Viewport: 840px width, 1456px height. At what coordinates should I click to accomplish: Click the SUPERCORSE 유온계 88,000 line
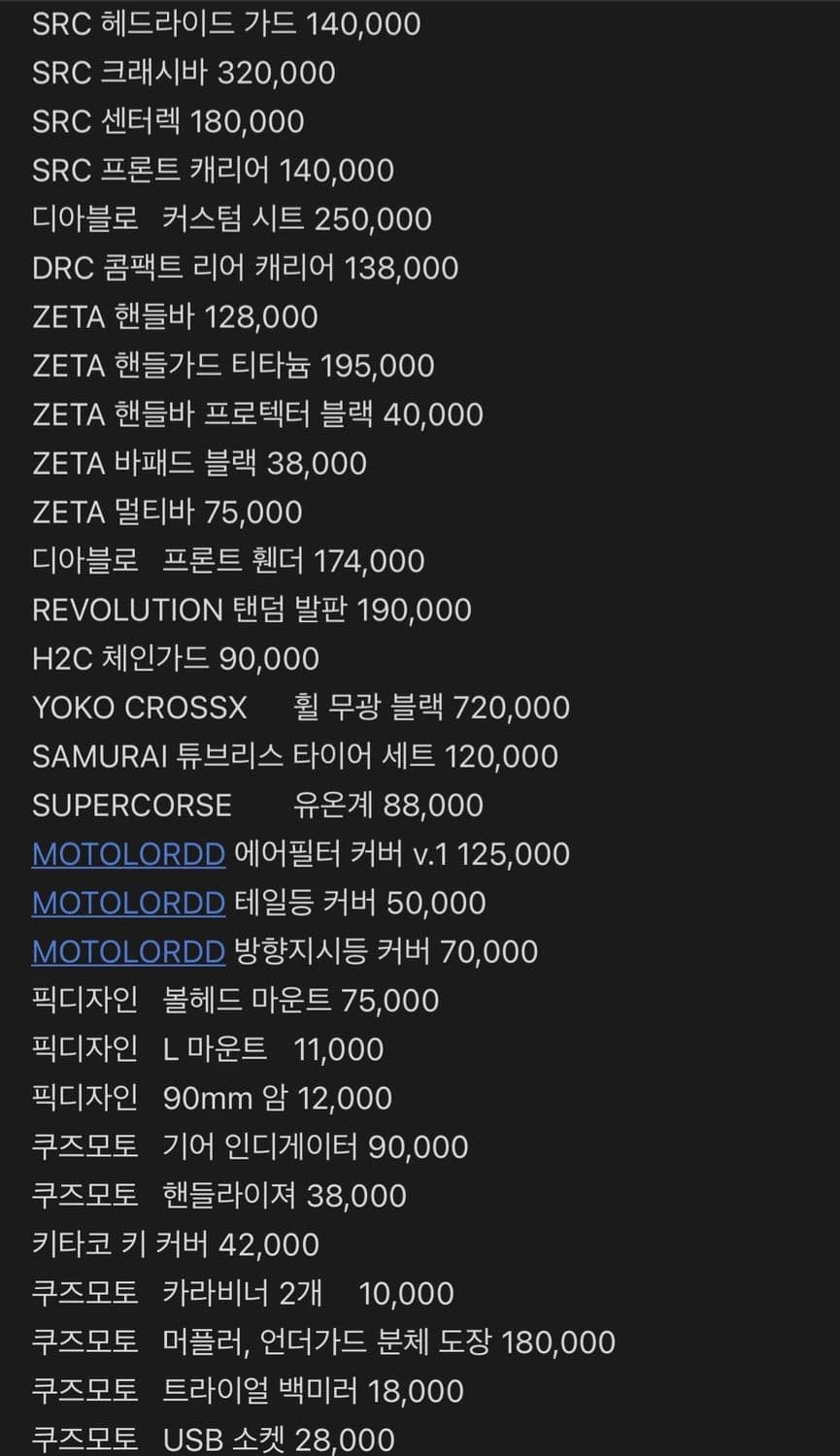tap(257, 805)
